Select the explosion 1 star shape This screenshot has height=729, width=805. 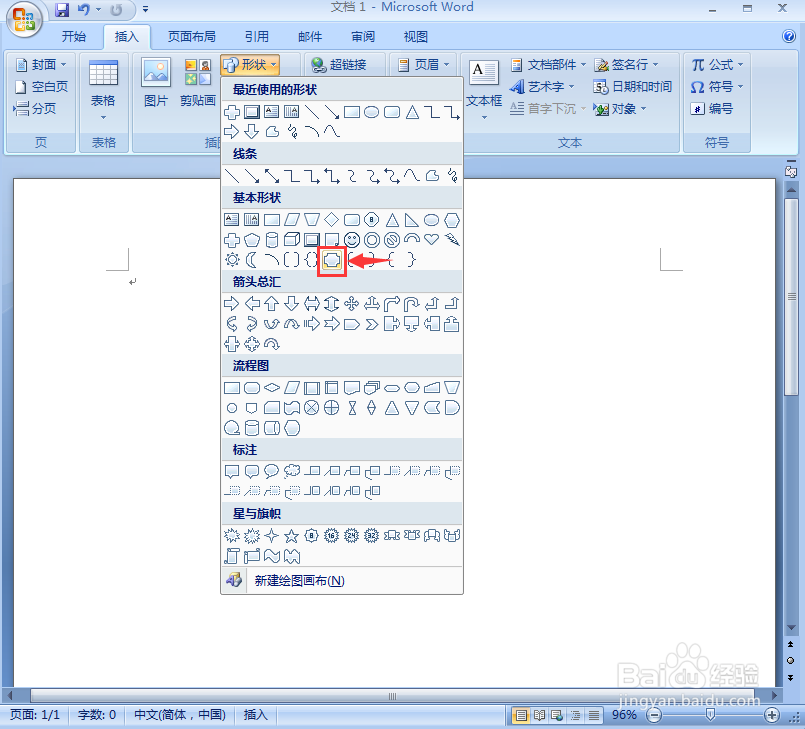pos(232,536)
